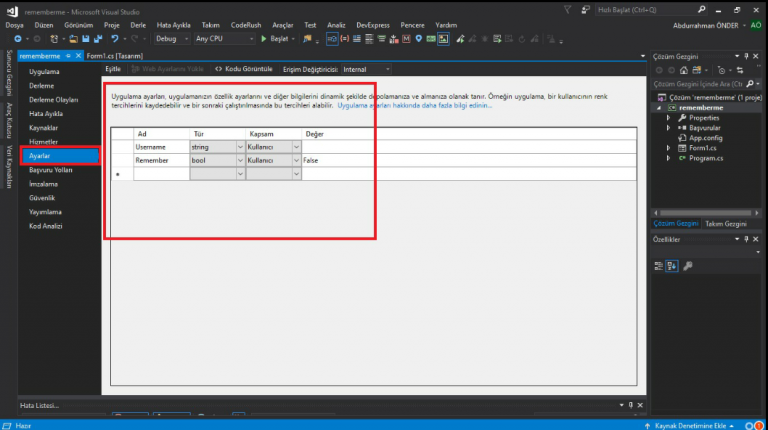Open the Dosya menu
Viewport: 768px width, 430px height.
point(15,25)
